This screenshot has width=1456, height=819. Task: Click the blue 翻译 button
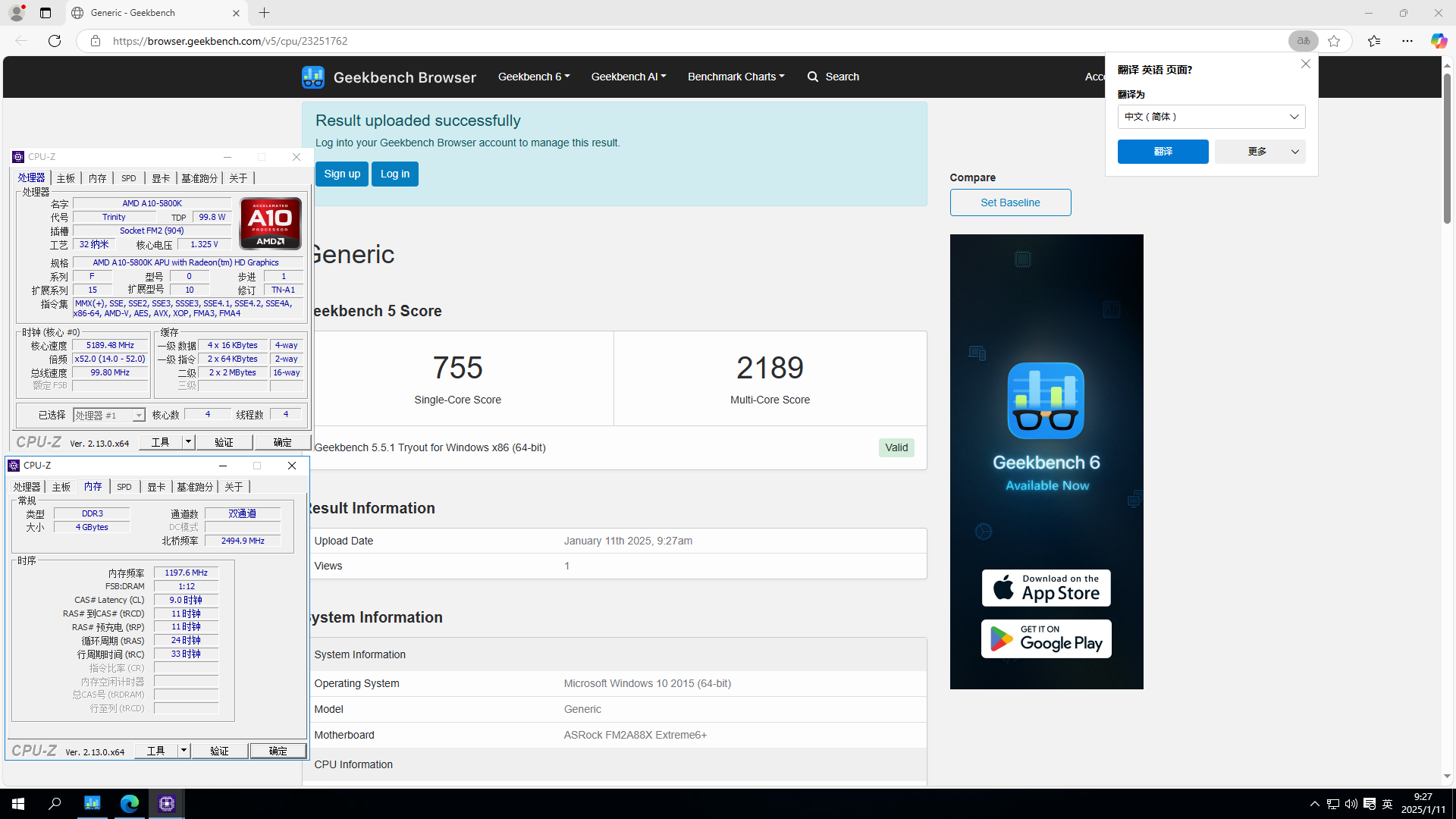click(x=1163, y=152)
